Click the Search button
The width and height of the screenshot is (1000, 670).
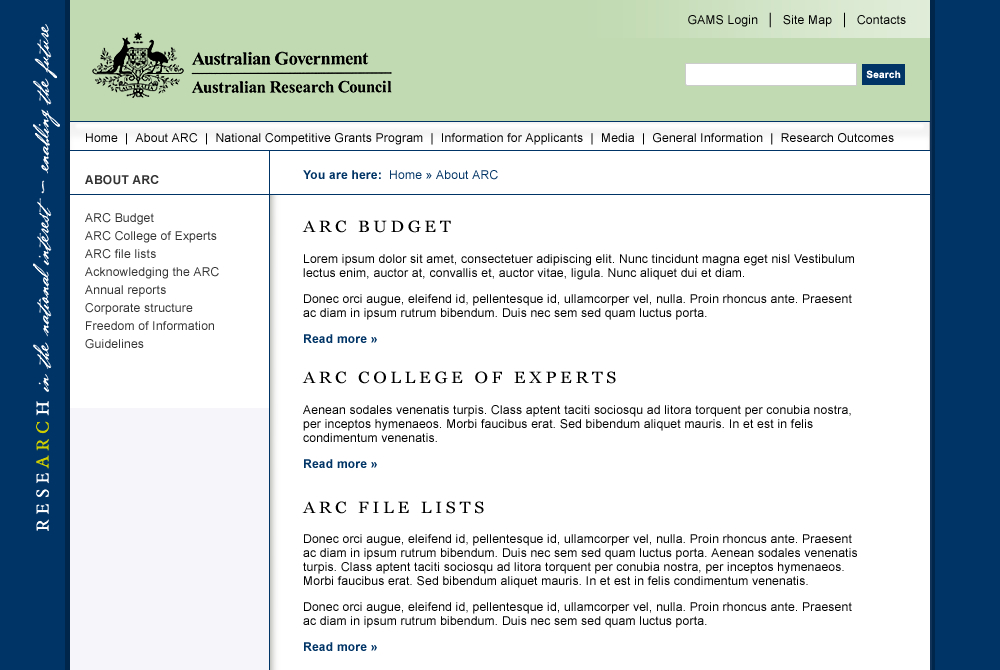click(883, 75)
